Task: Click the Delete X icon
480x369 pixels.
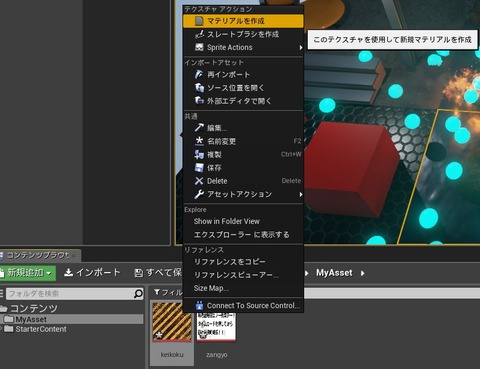Action: tap(199, 181)
